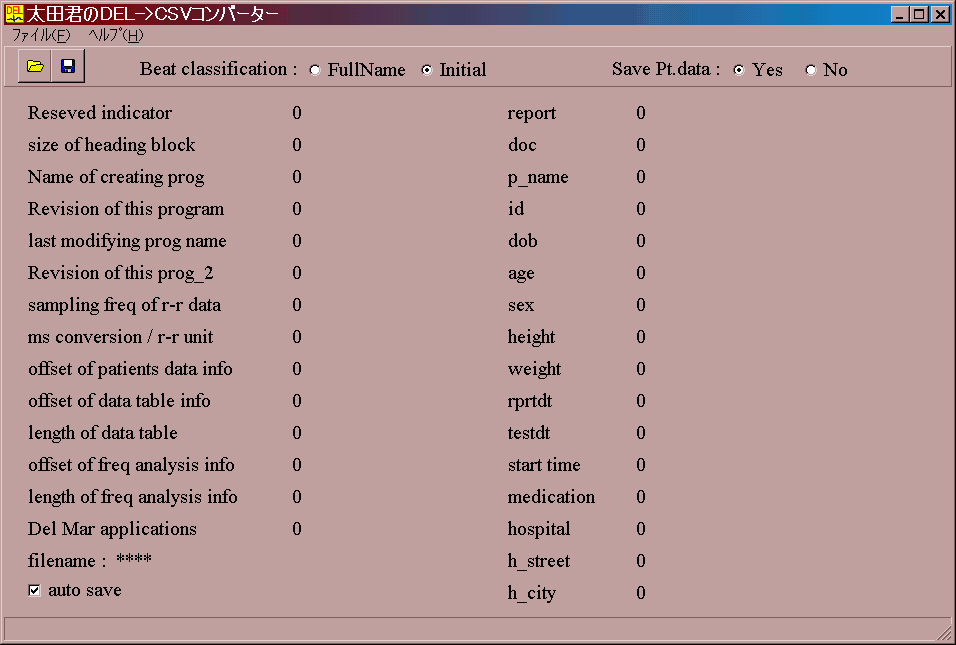Choose Yes for Save Pt.data

[740, 70]
